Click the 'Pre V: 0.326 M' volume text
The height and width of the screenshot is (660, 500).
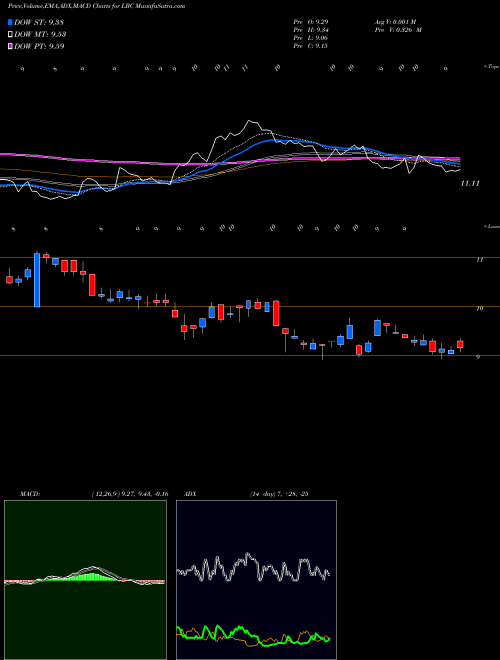pyautogui.click(x=397, y=29)
